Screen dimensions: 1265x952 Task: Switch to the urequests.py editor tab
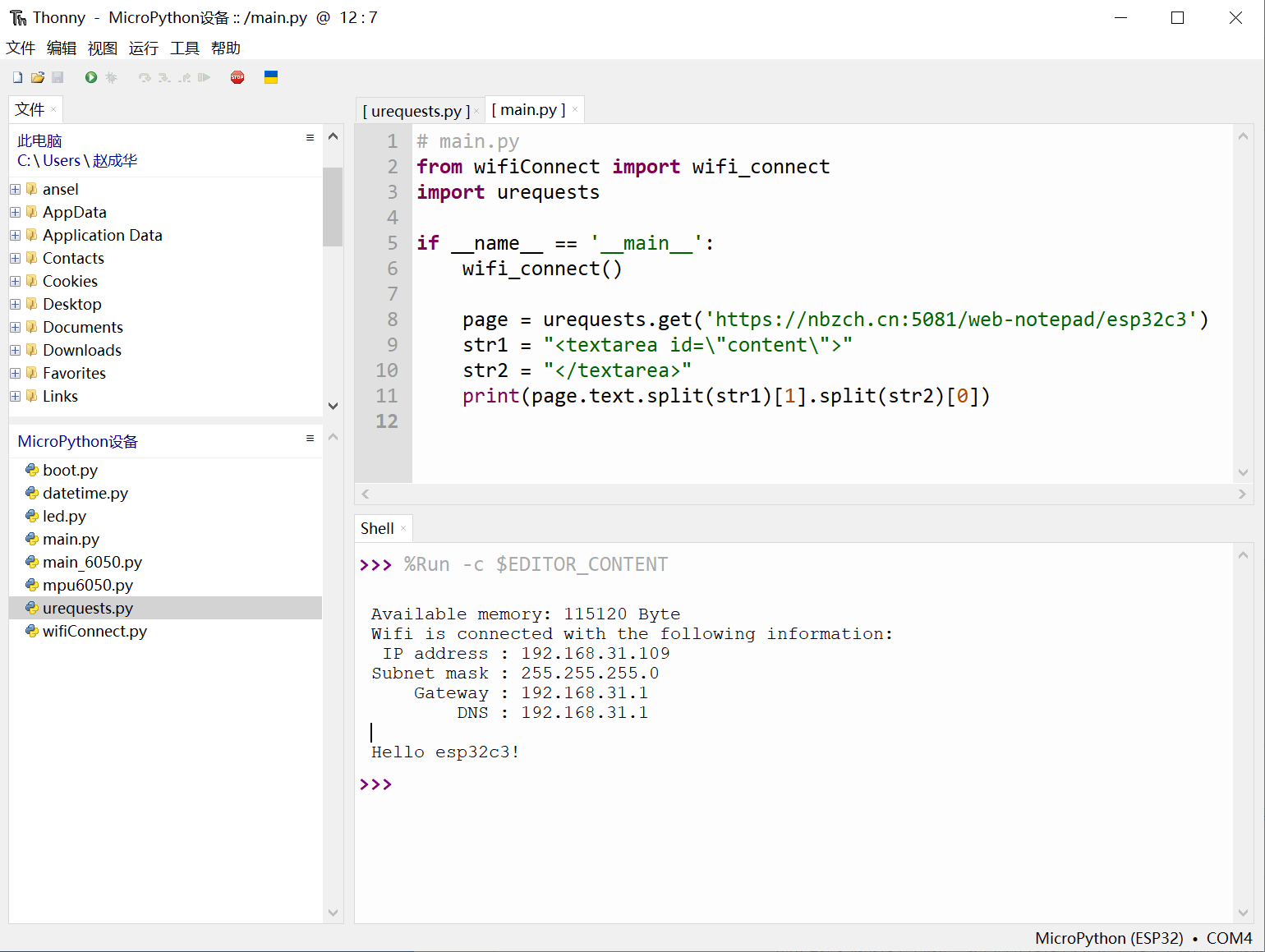[416, 111]
